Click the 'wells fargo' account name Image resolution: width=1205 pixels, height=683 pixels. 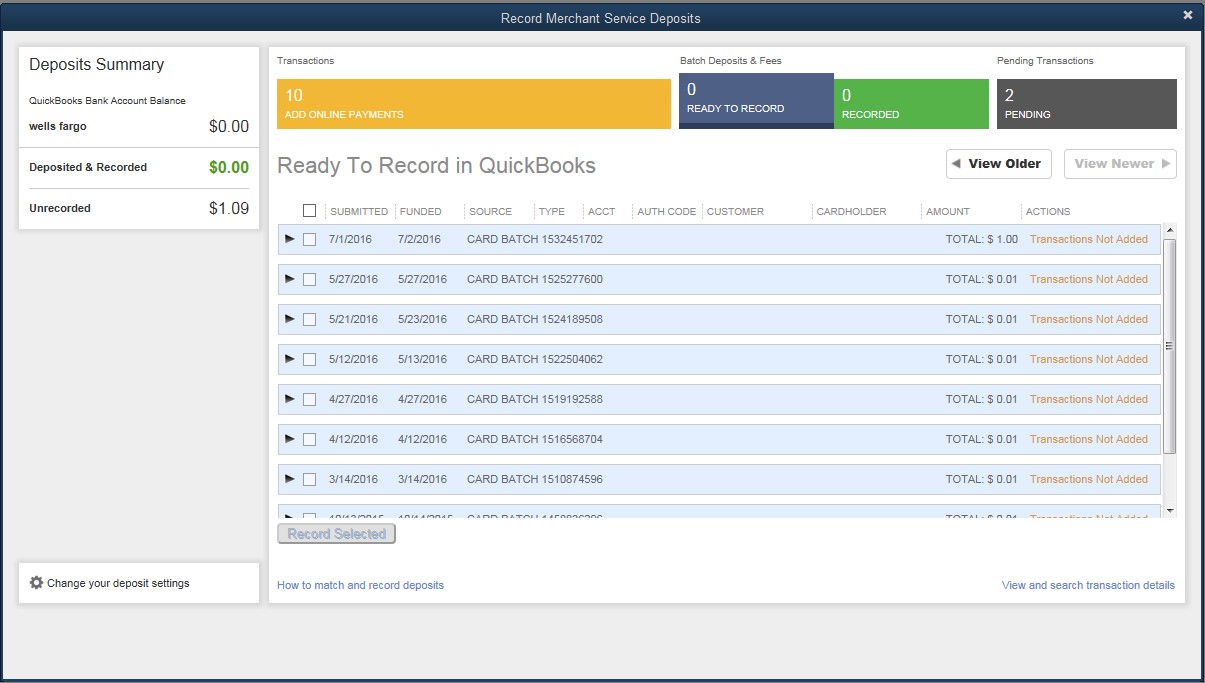point(58,126)
